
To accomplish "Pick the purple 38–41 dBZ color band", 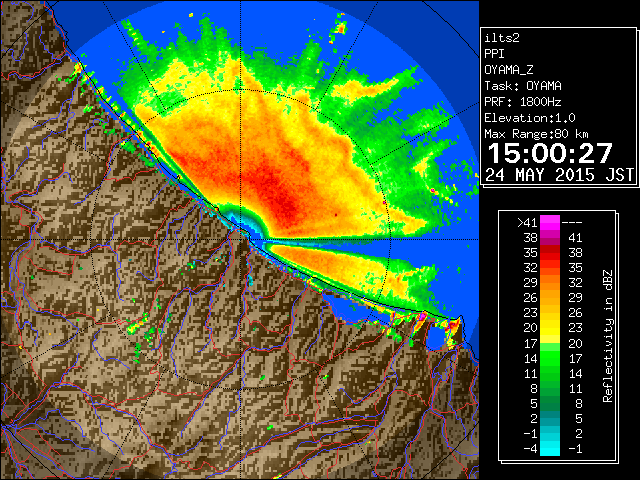I will click(x=550, y=238).
